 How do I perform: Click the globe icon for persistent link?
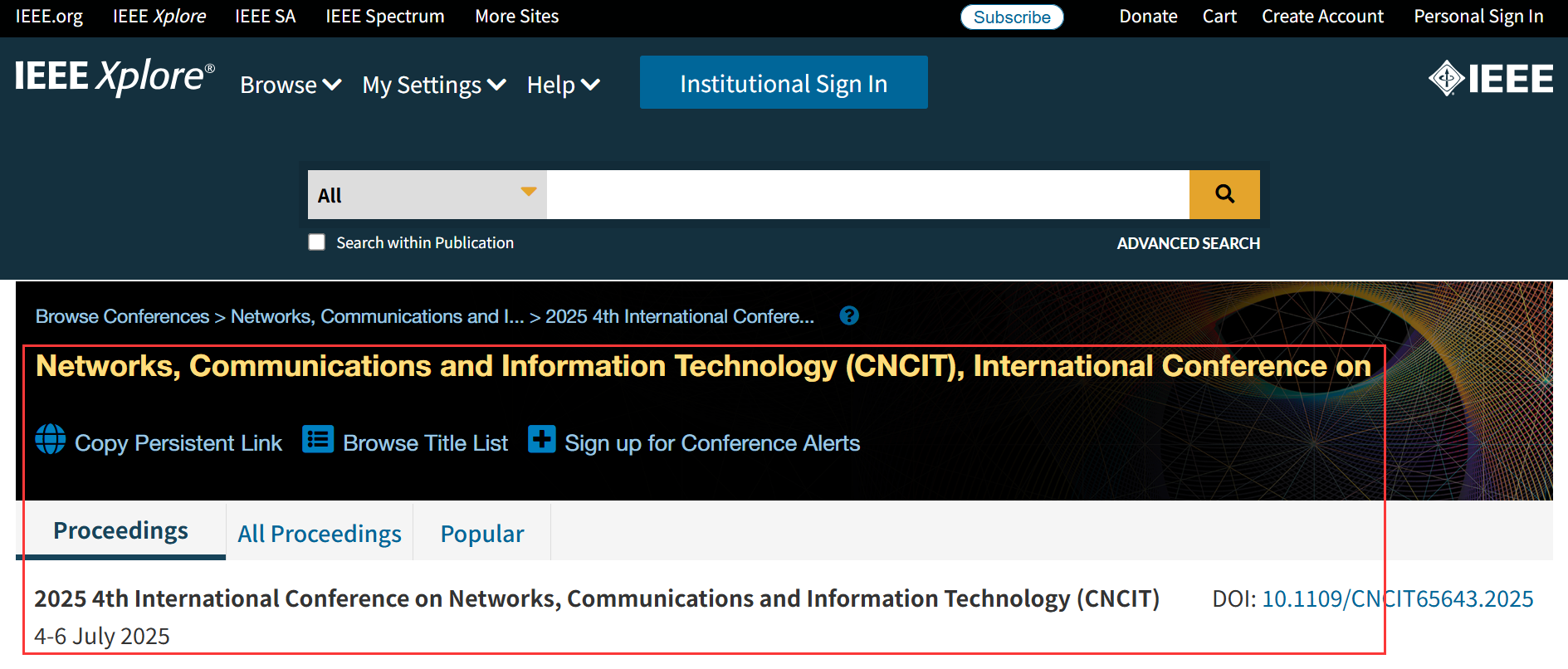(51, 439)
